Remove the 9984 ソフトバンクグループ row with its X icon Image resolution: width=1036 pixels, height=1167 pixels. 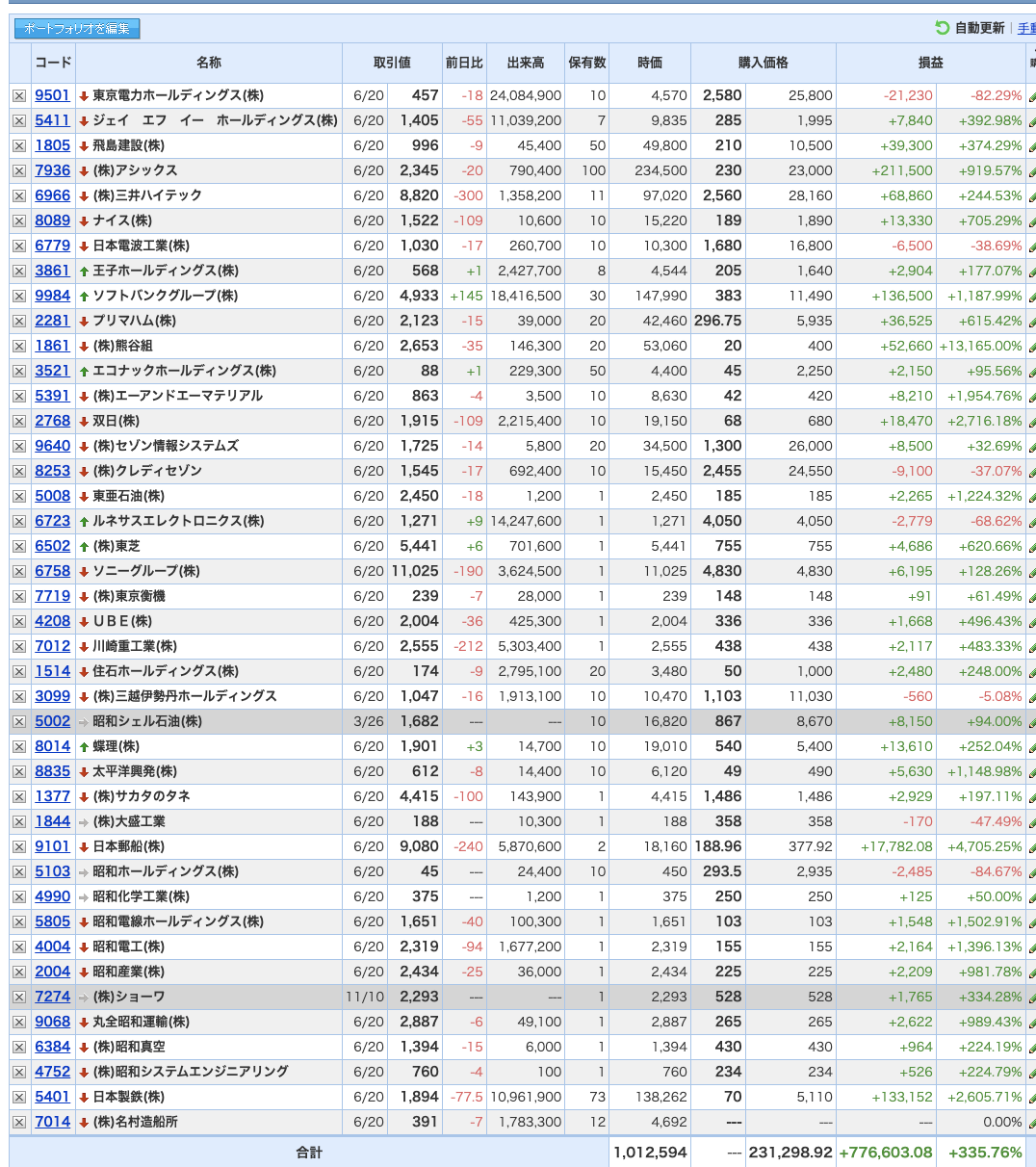[x=19, y=297]
